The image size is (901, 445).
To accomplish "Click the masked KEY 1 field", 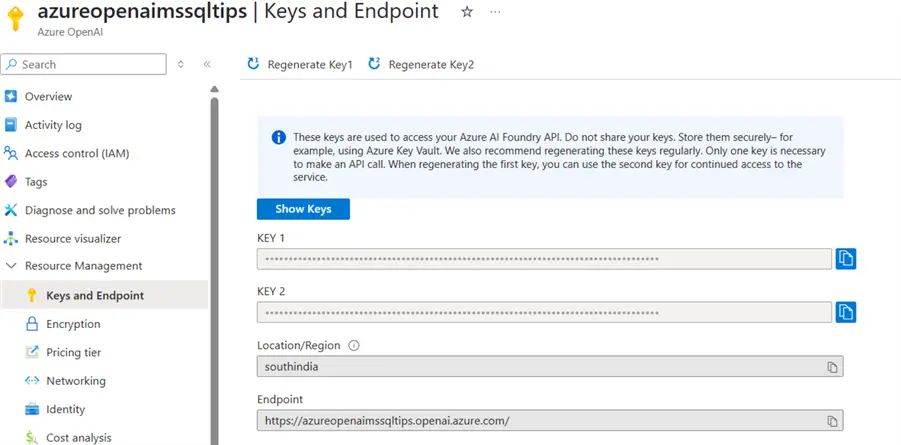I will tap(544, 259).
